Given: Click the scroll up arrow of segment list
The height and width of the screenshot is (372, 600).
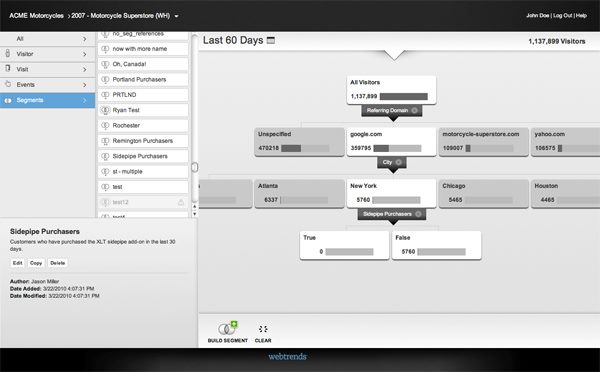Looking at the screenshot, I should click(x=194, y=207).
